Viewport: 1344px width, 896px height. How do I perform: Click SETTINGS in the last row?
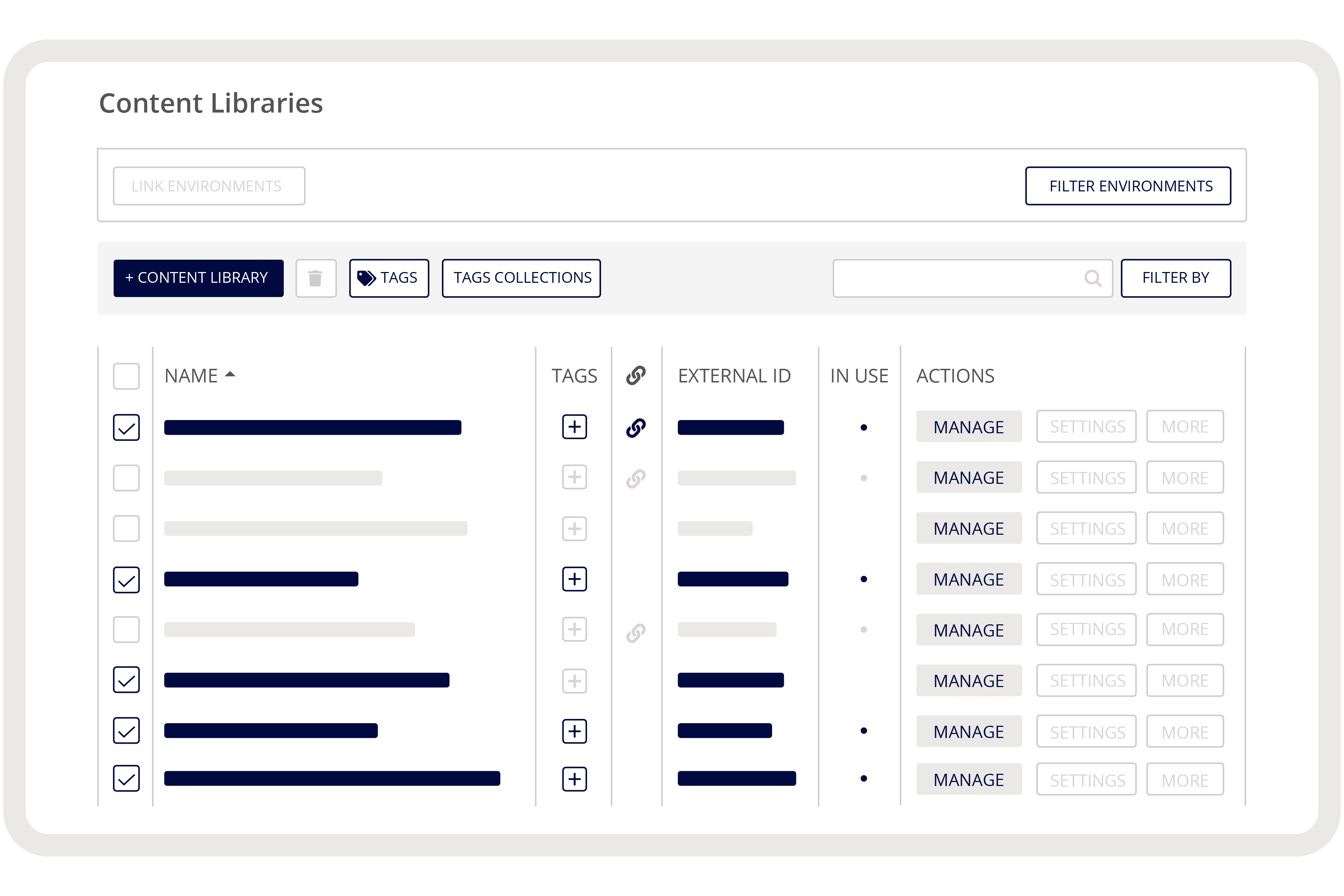click(1086, 780)
